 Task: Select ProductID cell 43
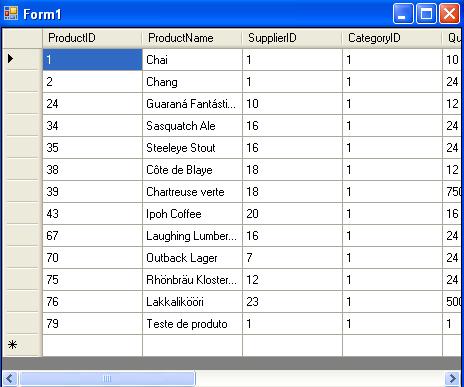coord(92,213)
